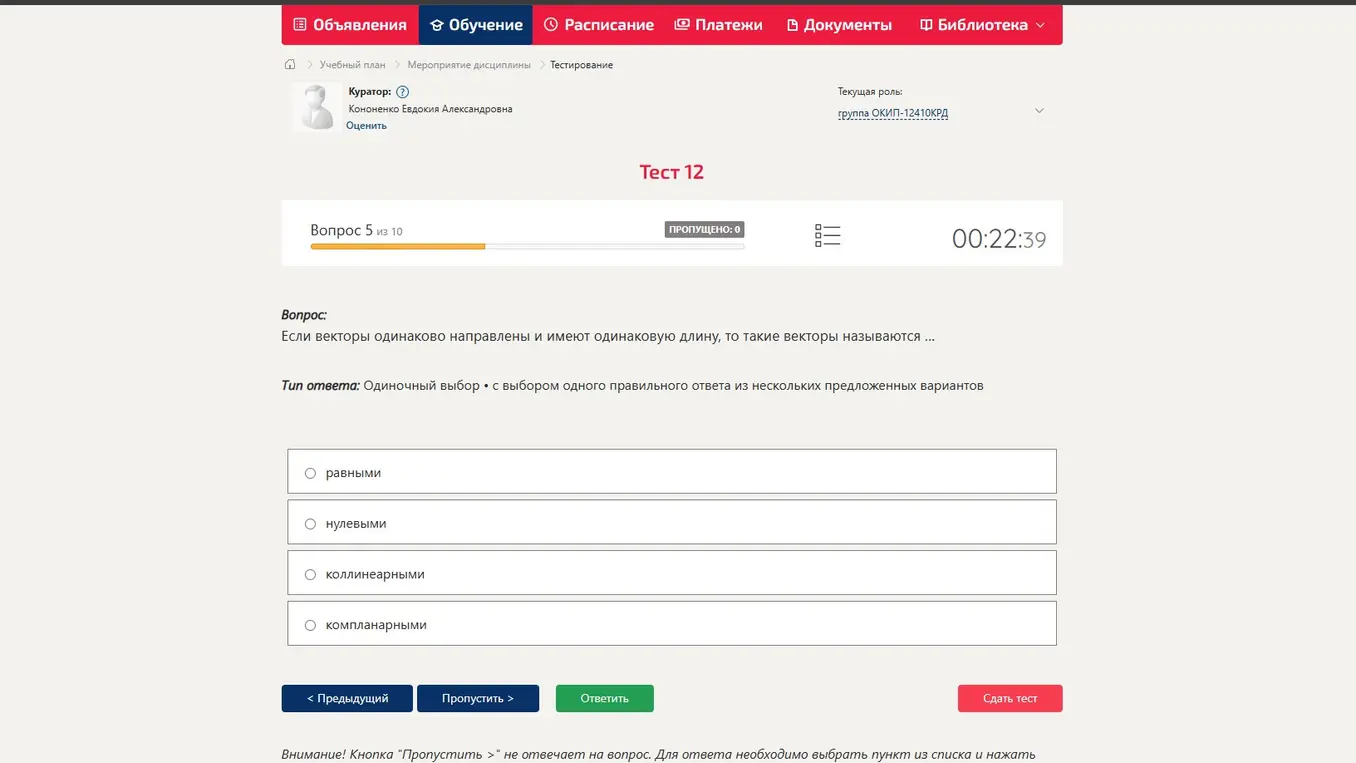Click the countdown timer 00:22:39
This screenshot has height=763, width=1356.
pos(998,239)
